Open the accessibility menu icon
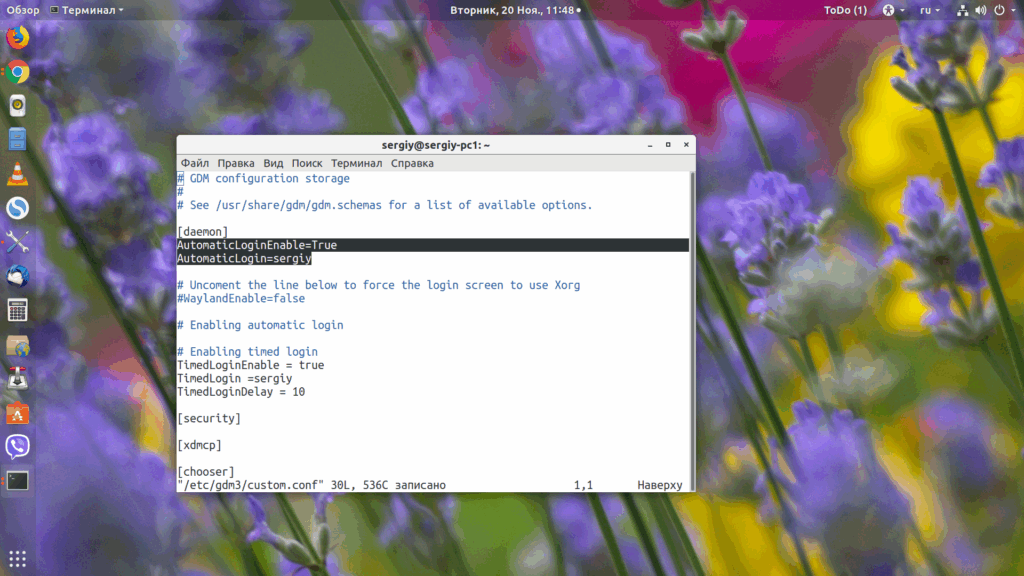Viewport: 1024px width, 576px height. pos(888,10)
